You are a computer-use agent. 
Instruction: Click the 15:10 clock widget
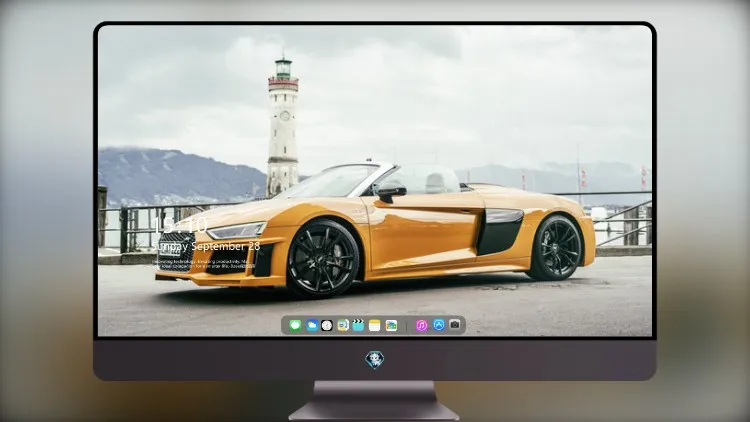pyautogui.click(x=180, y=225)
